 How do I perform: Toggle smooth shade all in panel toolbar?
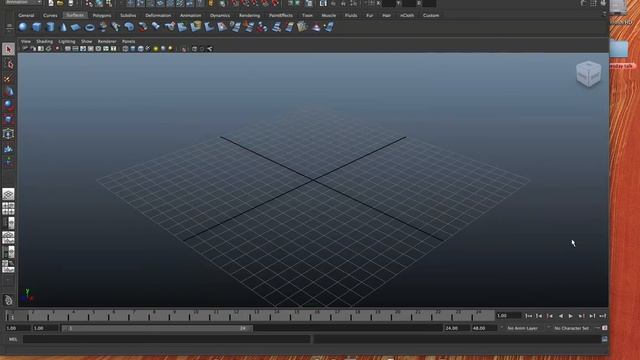tap(133, 49)
